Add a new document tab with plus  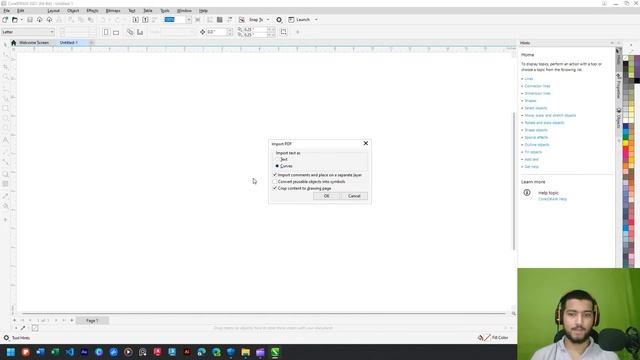91,42
